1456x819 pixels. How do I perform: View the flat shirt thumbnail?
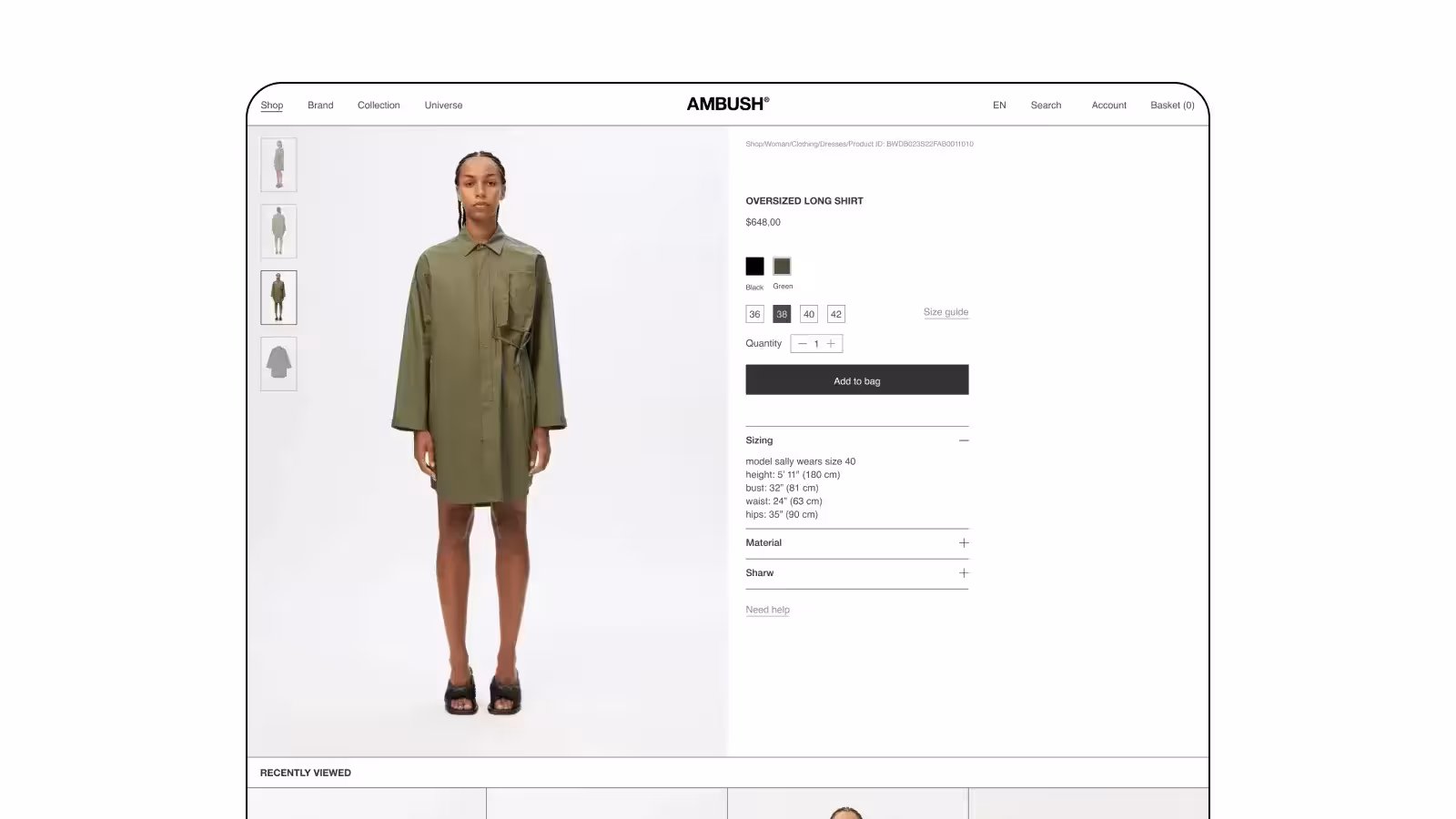click(x=278, y=364)
